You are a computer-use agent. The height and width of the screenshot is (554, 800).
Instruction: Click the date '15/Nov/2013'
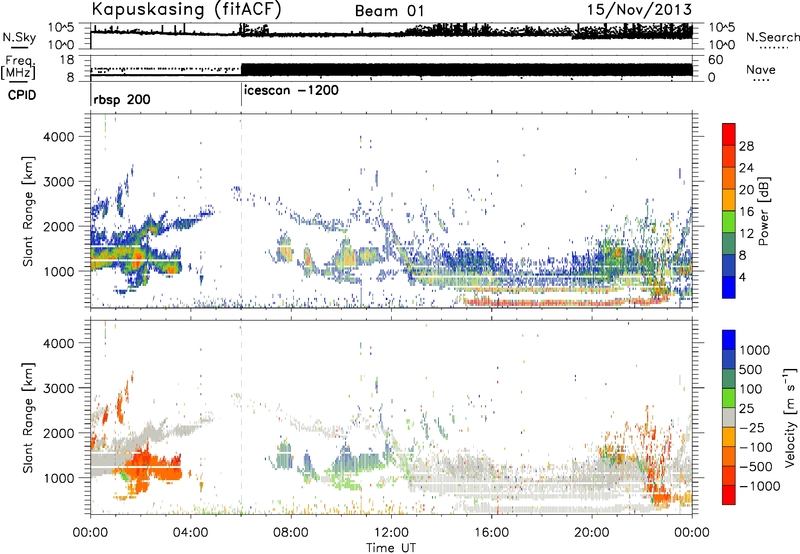coord(639,10)
